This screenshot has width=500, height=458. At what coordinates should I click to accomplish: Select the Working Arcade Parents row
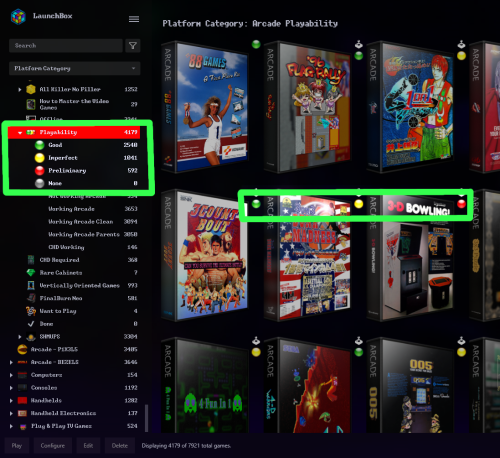tap(74, 234)
